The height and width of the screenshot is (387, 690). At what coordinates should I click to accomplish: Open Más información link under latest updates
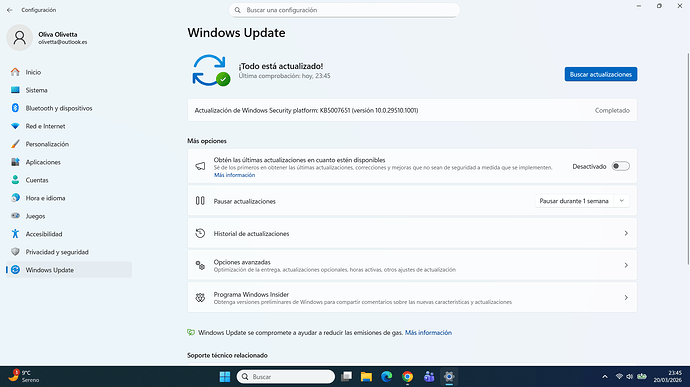(234, 175)
